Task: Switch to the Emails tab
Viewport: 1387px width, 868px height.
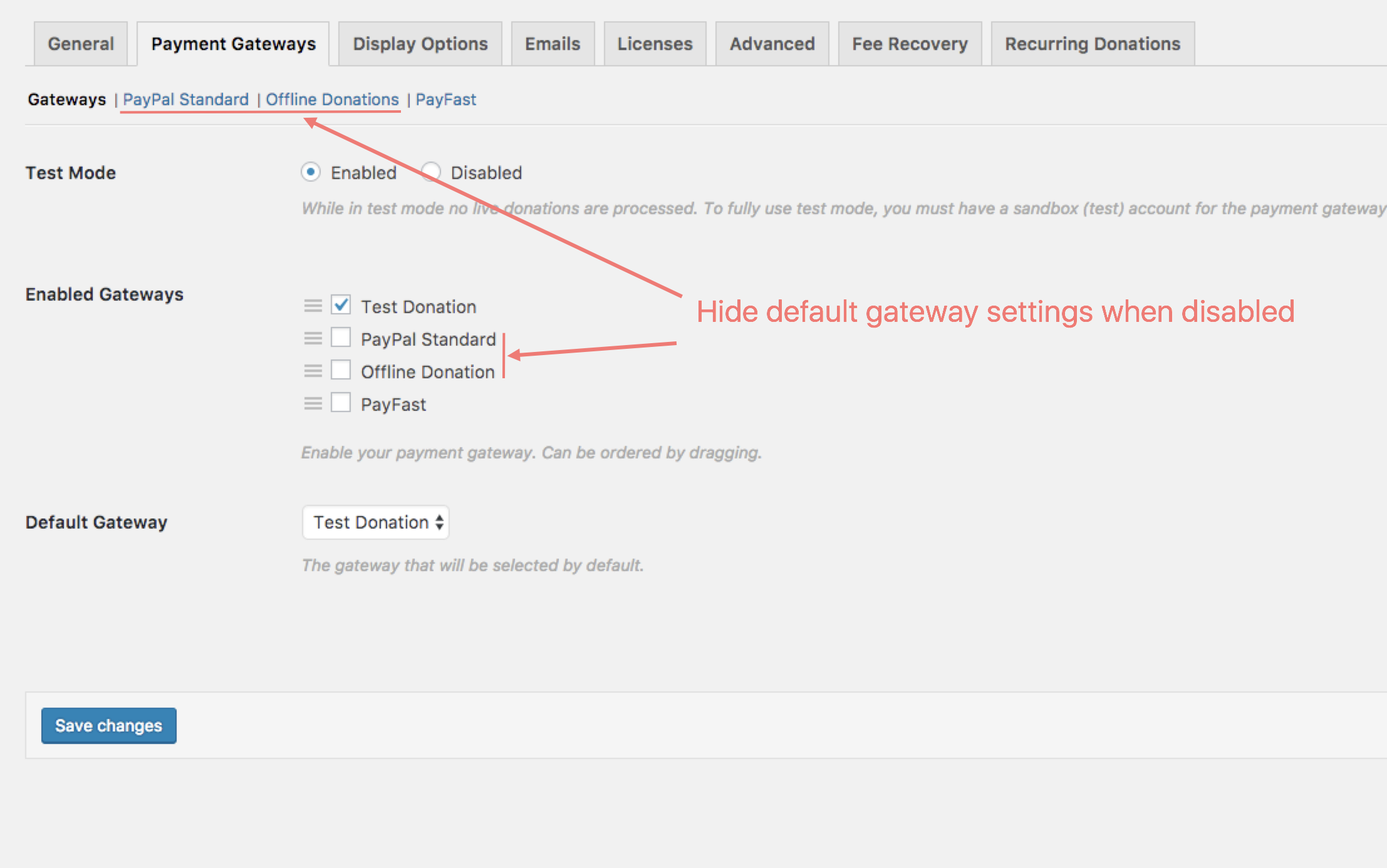Action: point(552,43)
